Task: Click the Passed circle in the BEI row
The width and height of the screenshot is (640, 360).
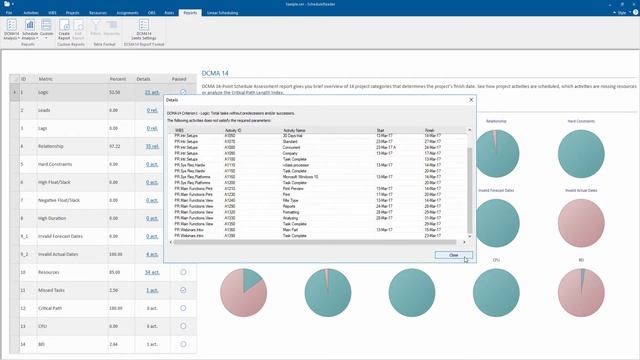Action: point(183,344)
